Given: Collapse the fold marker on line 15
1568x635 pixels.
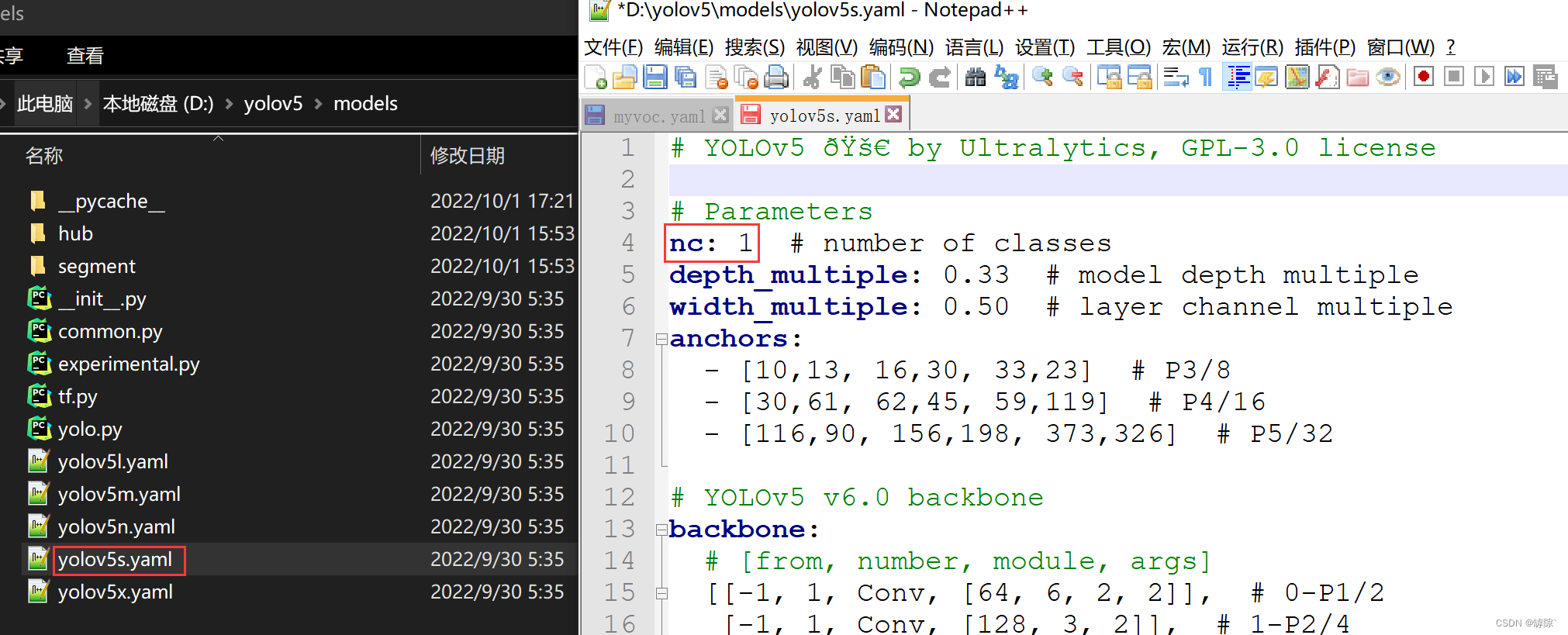Looking at the screenshot, I should tap(661, 593).
